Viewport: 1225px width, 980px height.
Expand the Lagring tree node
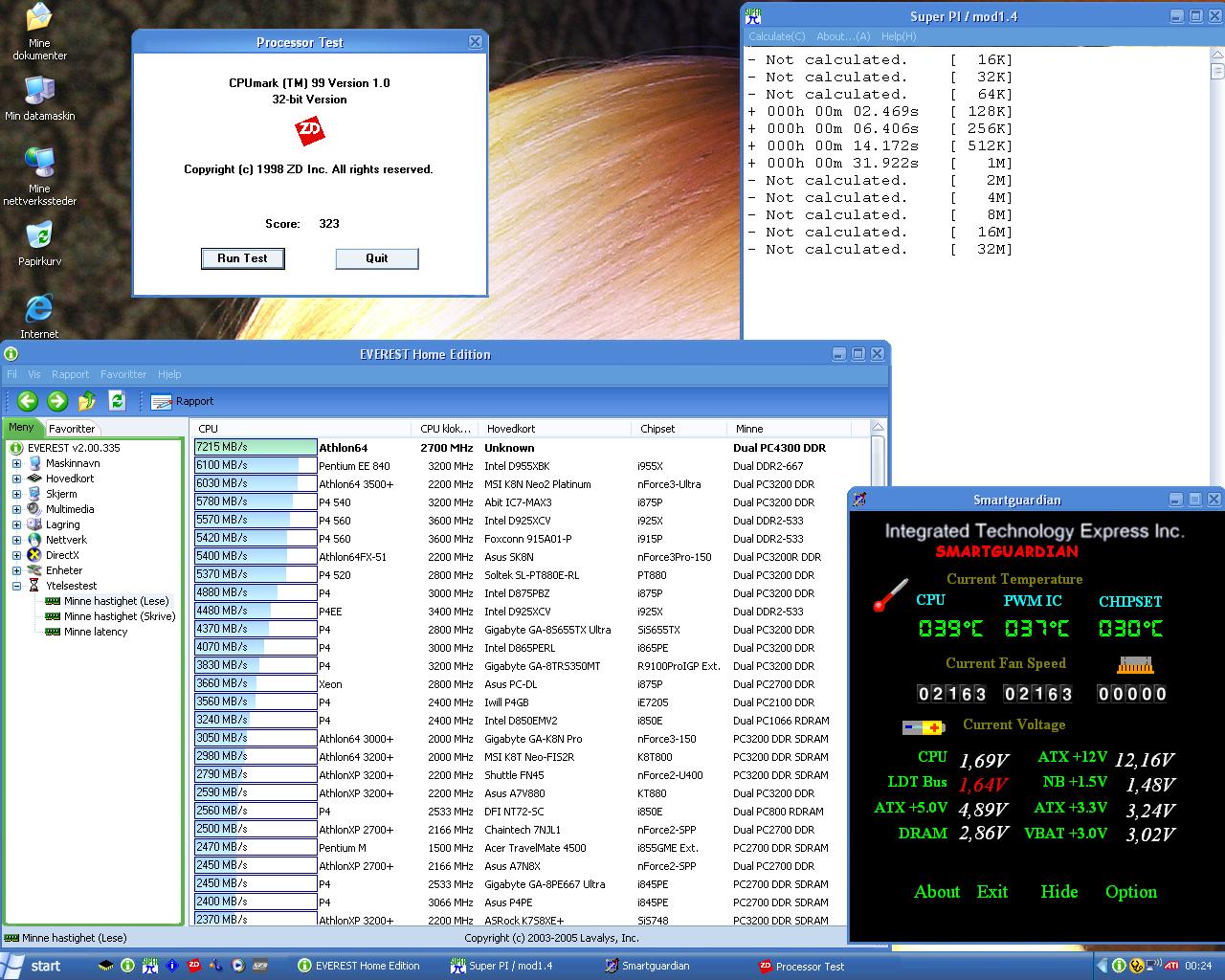[16, 524]
